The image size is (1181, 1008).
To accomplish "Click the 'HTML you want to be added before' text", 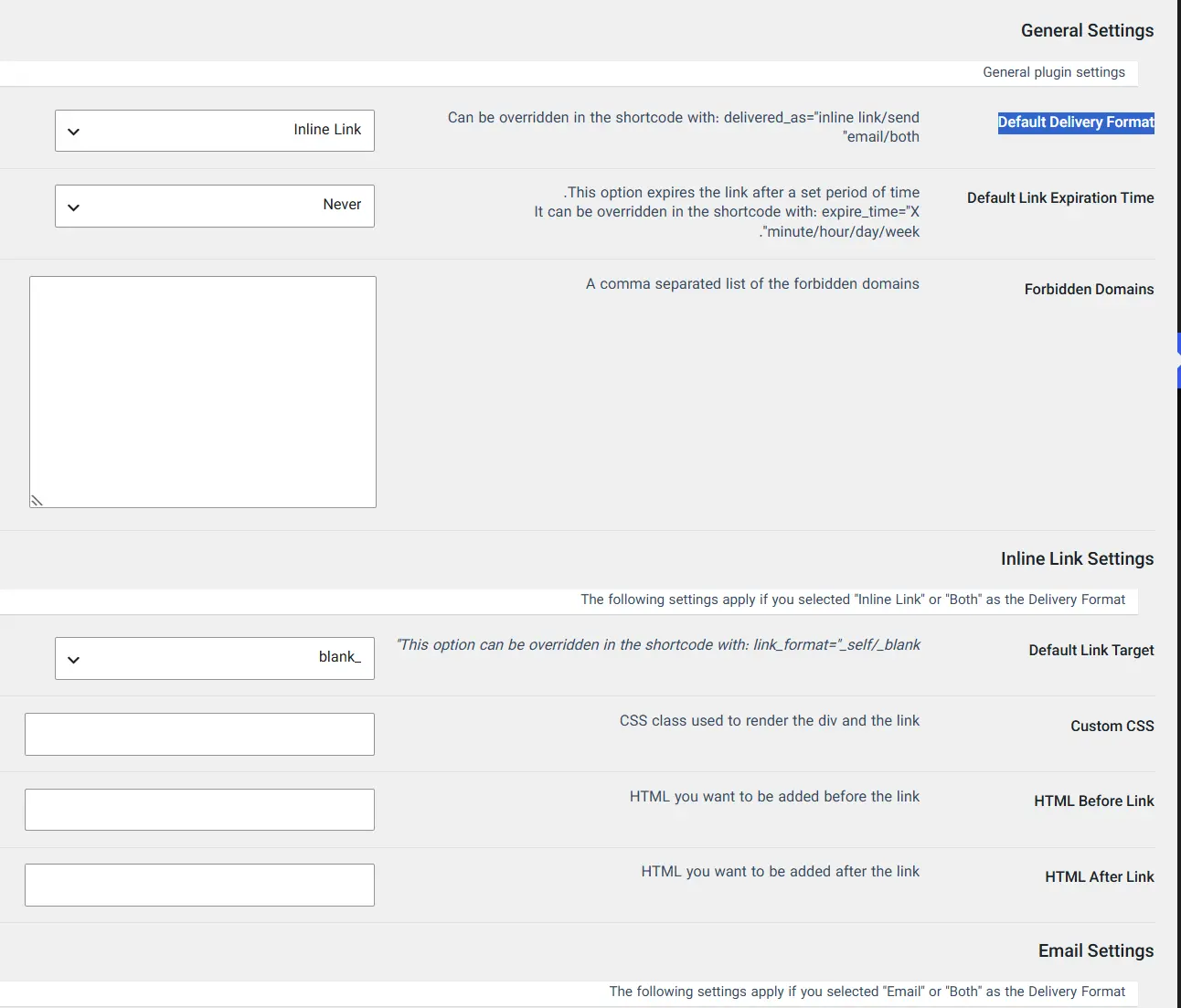I will pos(774,797).
